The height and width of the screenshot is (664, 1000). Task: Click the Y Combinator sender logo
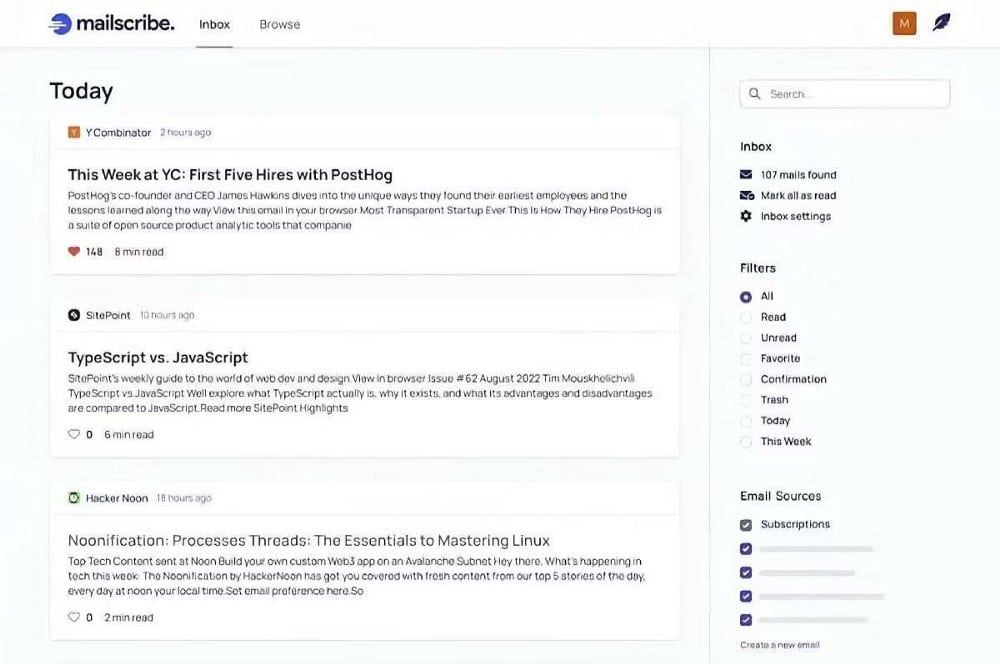coord(74,132)
